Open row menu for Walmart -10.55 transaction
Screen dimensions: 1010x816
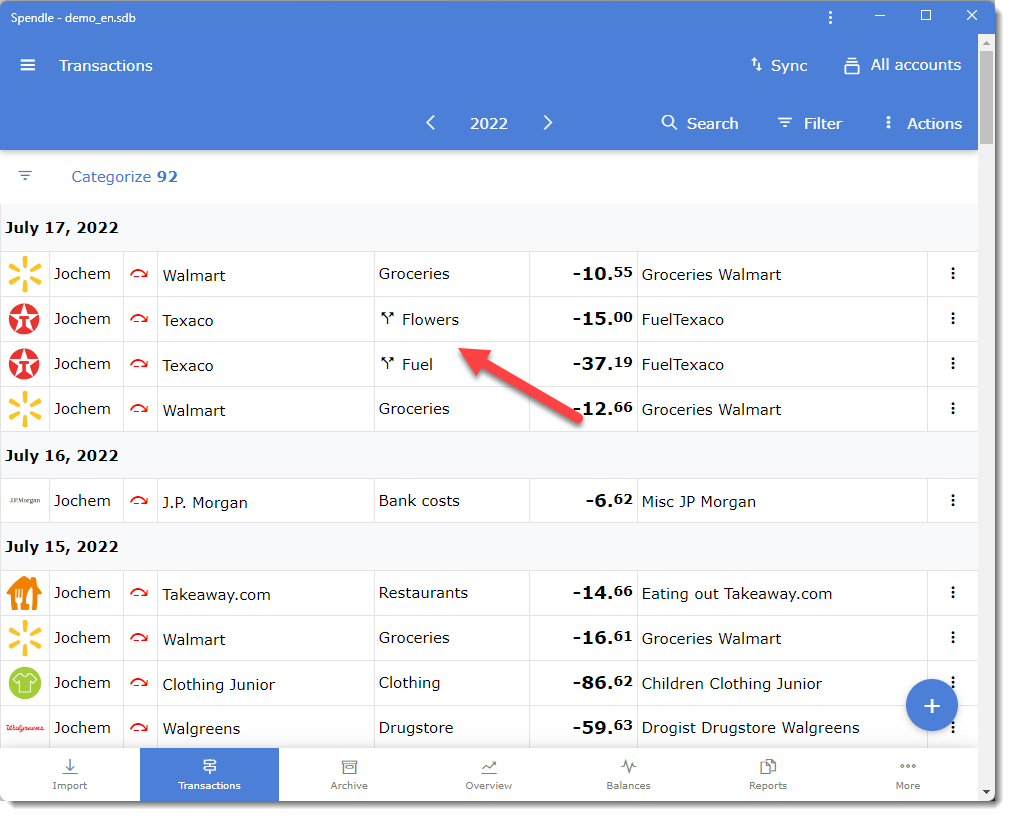953,274
